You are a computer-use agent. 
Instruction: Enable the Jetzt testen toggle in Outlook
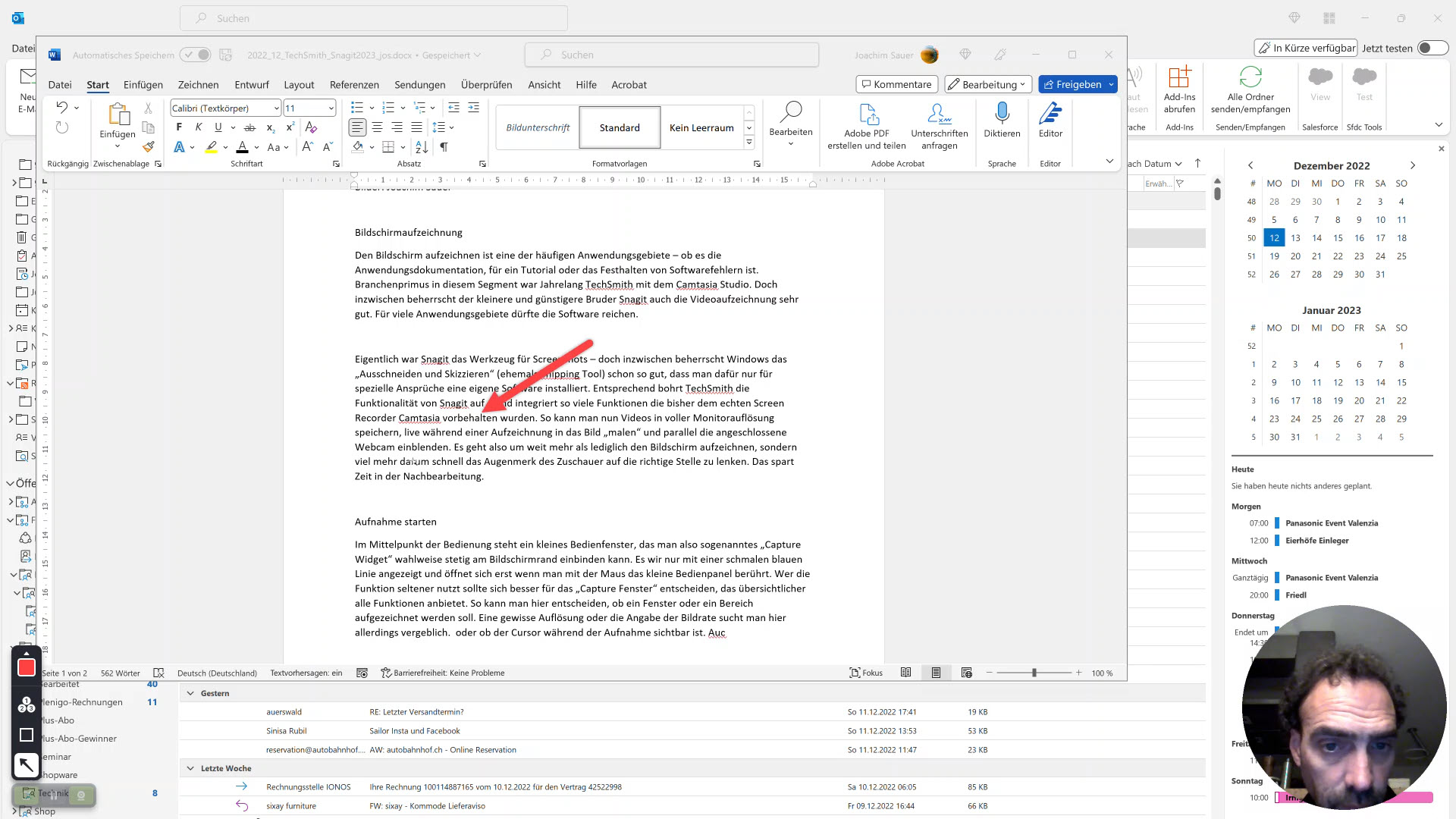point(1432,48)
